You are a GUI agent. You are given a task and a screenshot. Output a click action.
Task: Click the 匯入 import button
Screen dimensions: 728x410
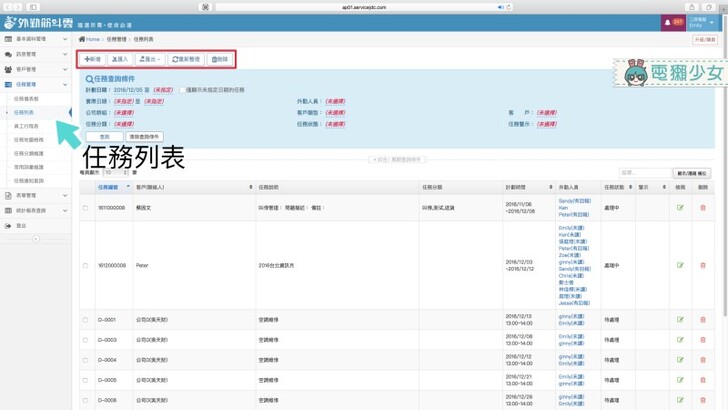coord(120,60)
